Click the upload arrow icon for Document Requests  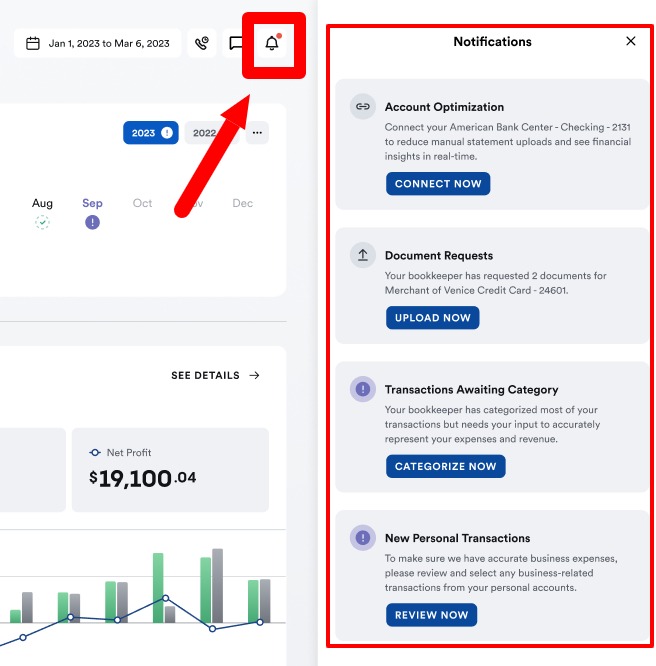[362, 255]
